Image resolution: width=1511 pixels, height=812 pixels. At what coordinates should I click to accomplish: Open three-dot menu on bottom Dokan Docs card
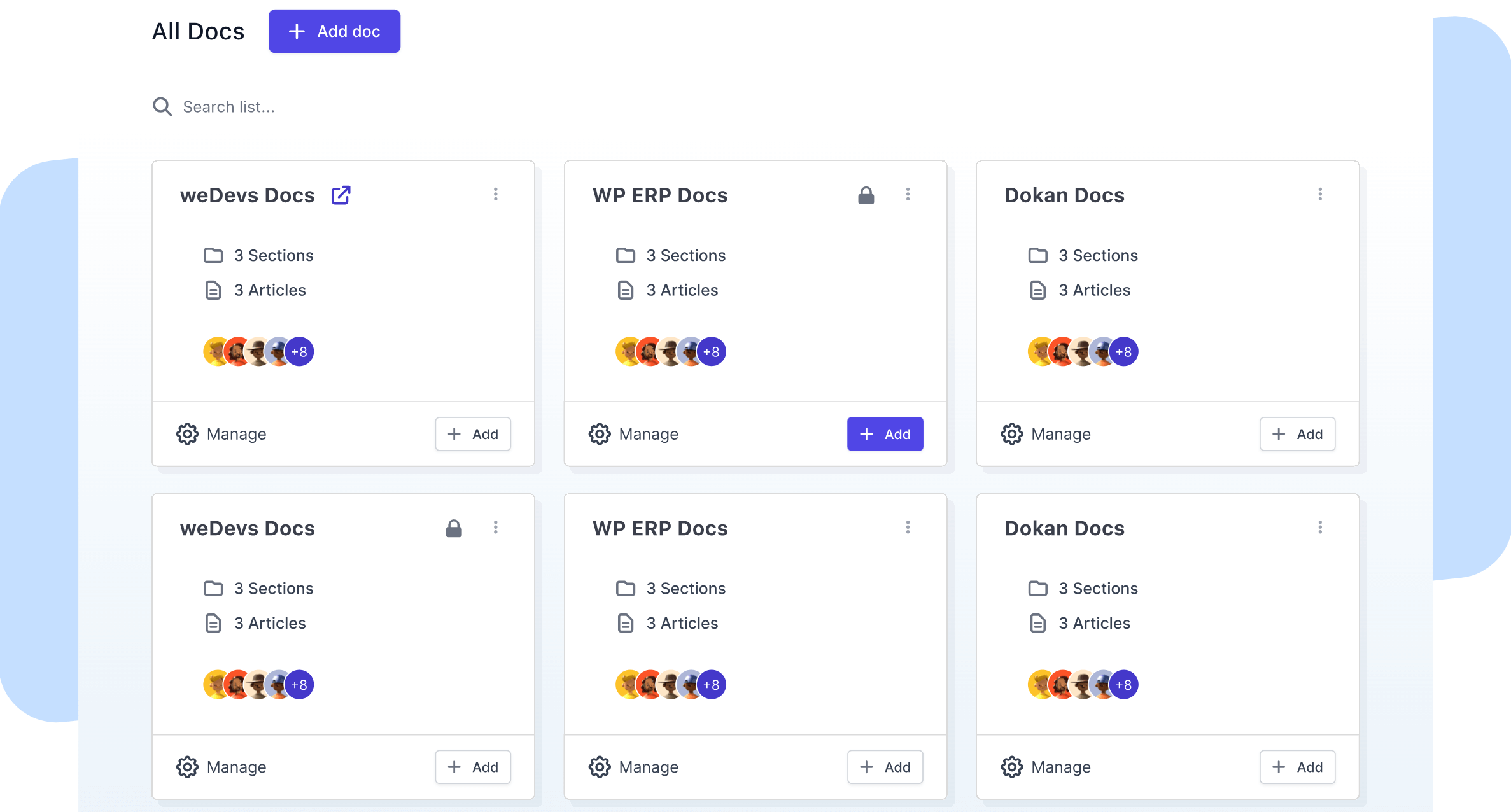pyautogui.click(x=1320, y=527)
